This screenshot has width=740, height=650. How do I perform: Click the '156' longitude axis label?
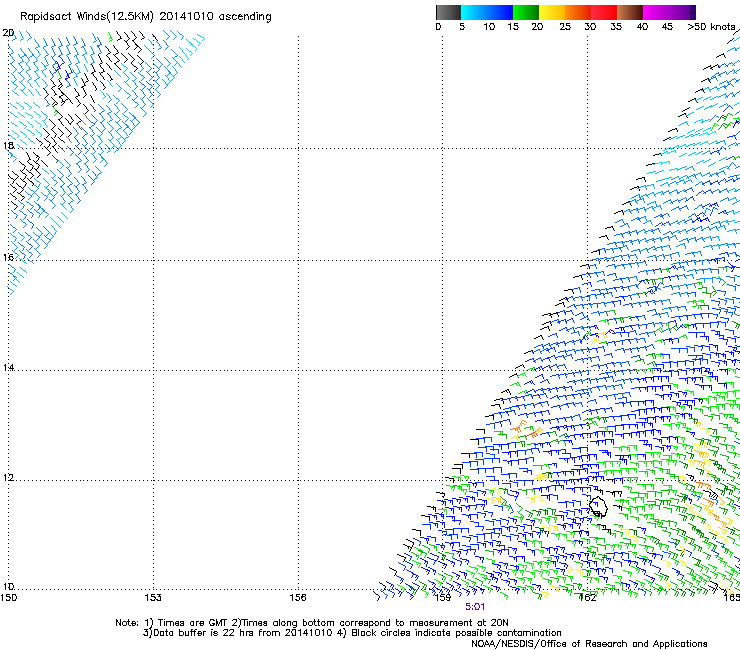coord(298,598)
